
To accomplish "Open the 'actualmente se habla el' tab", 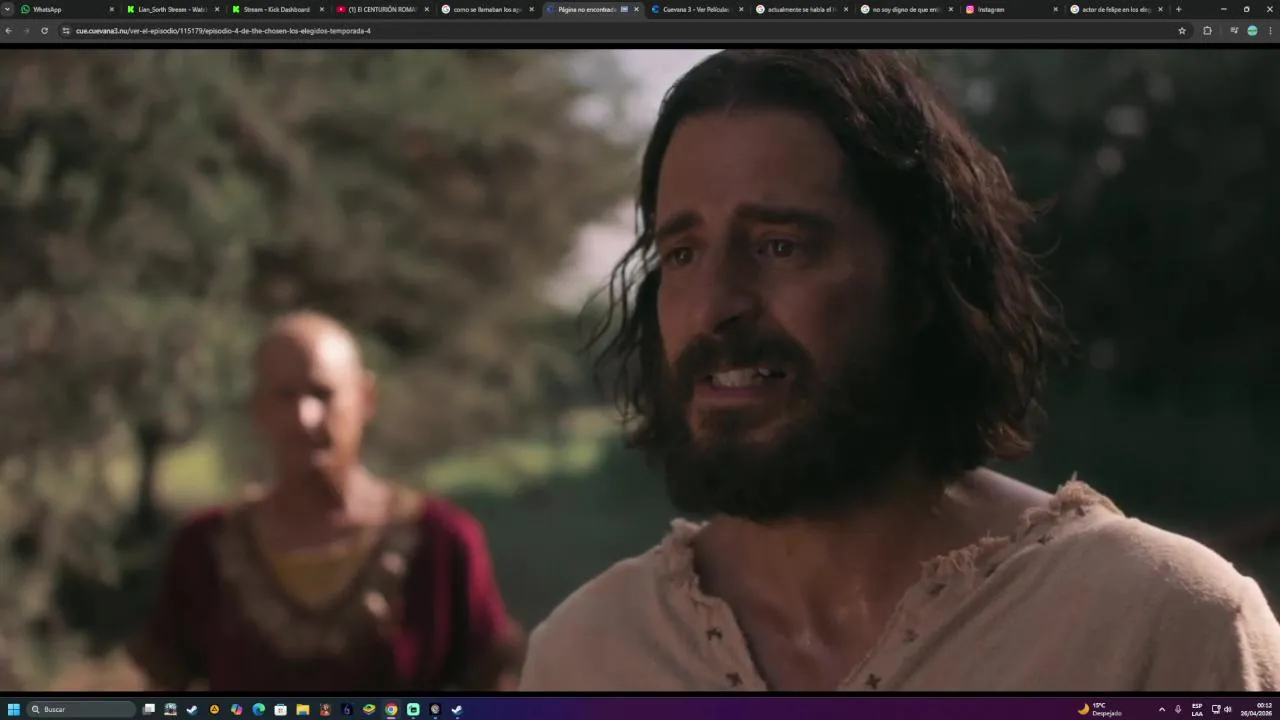I will 802,9.
